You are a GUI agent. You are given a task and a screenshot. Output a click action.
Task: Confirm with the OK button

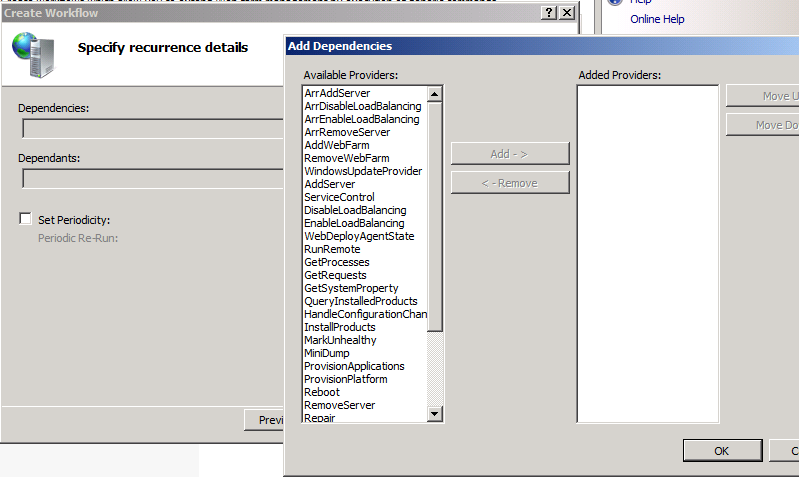coord(722,451)
